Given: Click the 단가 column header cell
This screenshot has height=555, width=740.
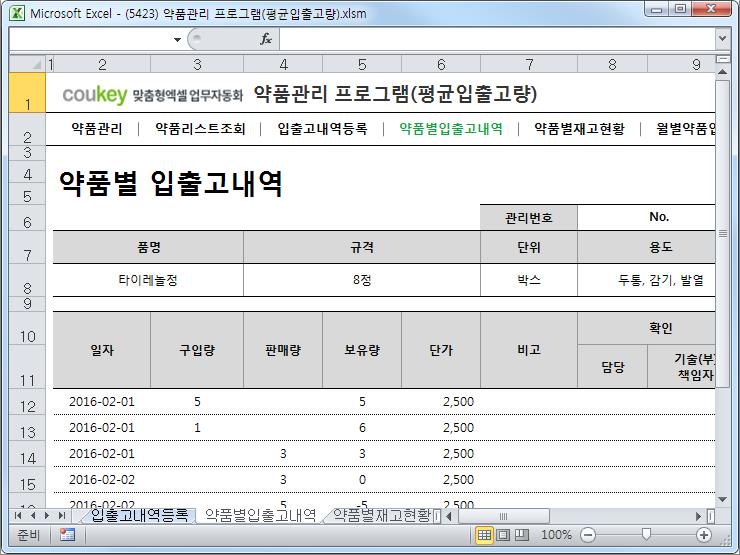Looking at the screenshot, I should pos(441,350).
